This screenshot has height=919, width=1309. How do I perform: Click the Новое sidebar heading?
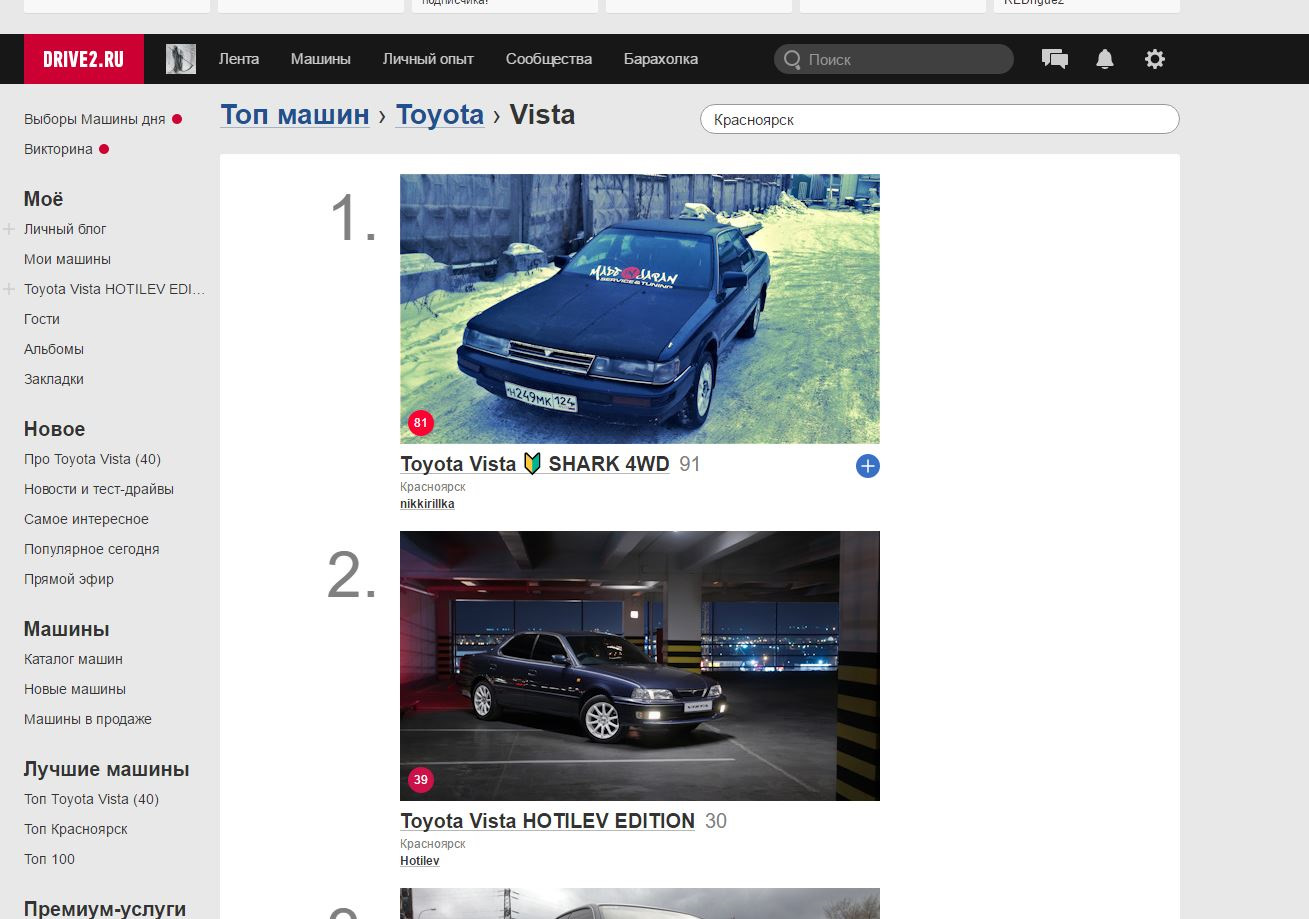pos(54,429)
